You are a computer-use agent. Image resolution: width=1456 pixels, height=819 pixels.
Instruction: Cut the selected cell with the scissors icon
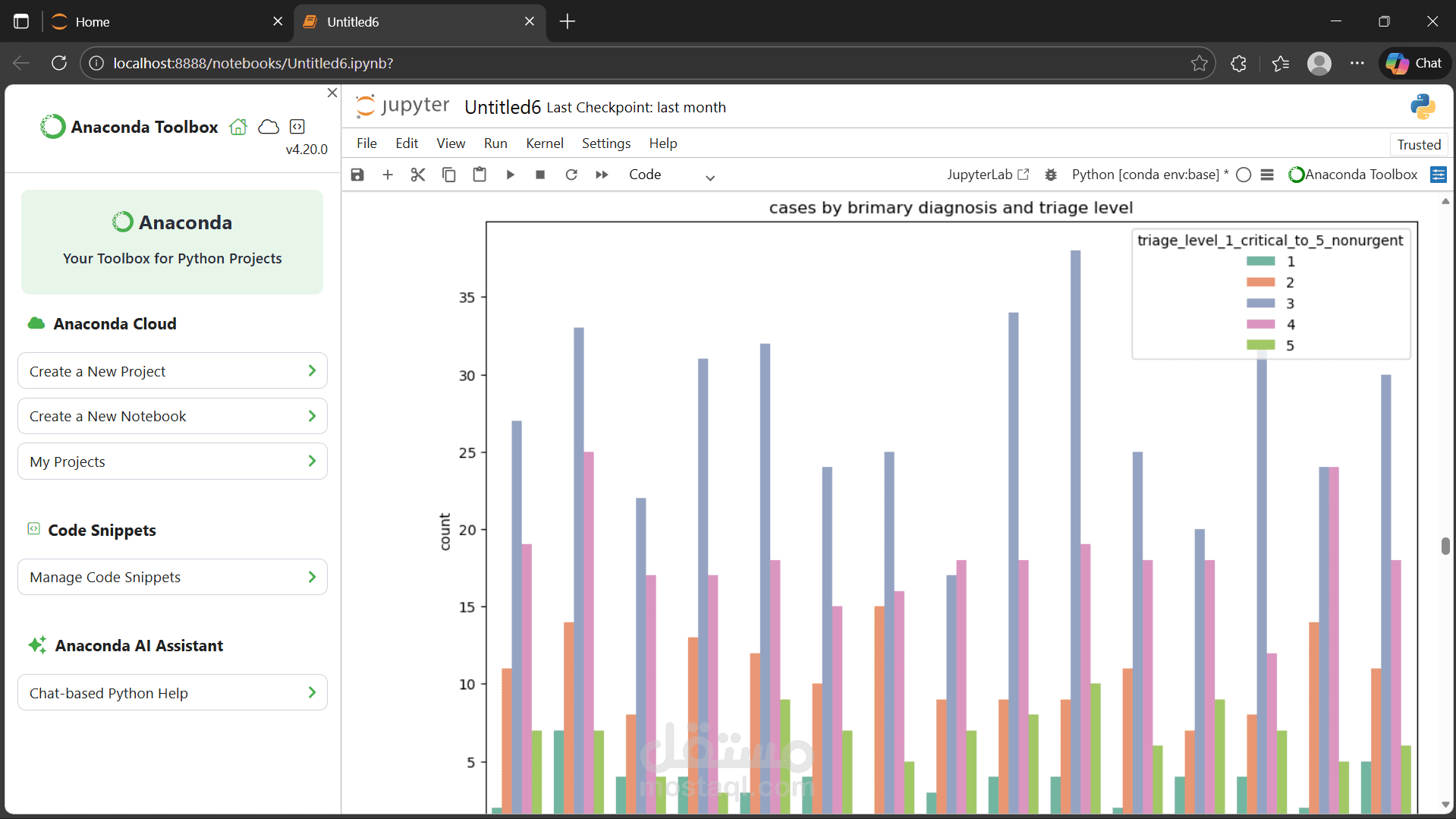(418, 175)
